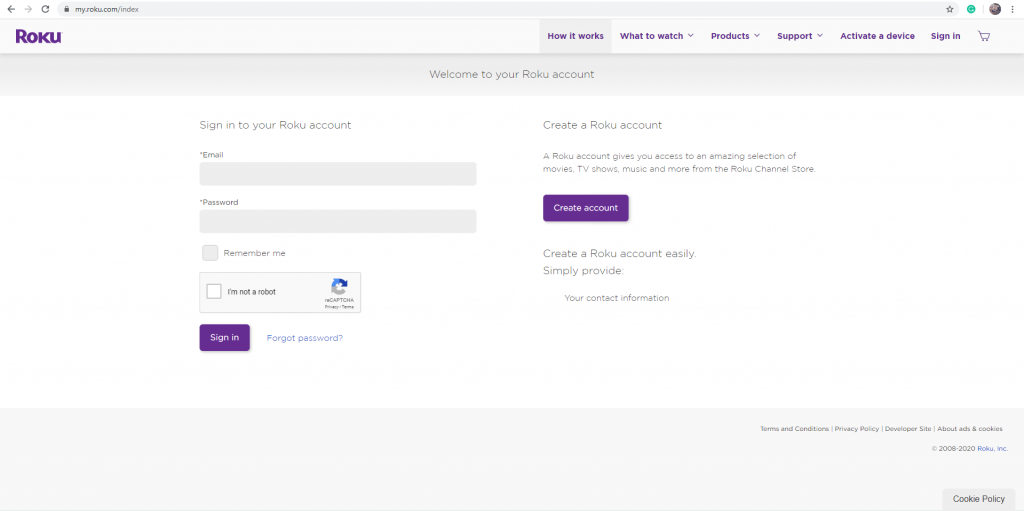Reload the page with refresh icon
The width and height of the screenshot is (1024, 511).
[x=45, y=9]
